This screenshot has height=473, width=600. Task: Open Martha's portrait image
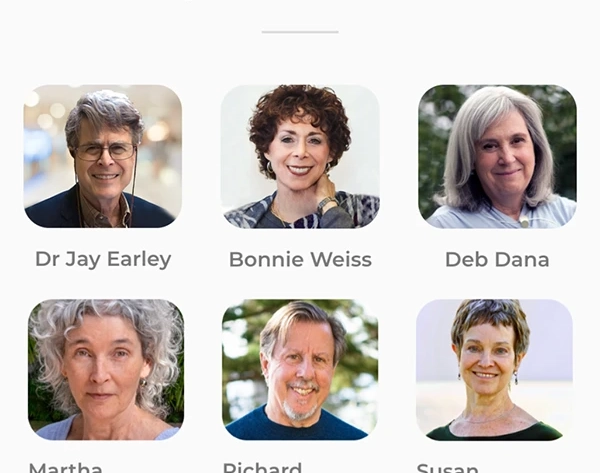106,370
